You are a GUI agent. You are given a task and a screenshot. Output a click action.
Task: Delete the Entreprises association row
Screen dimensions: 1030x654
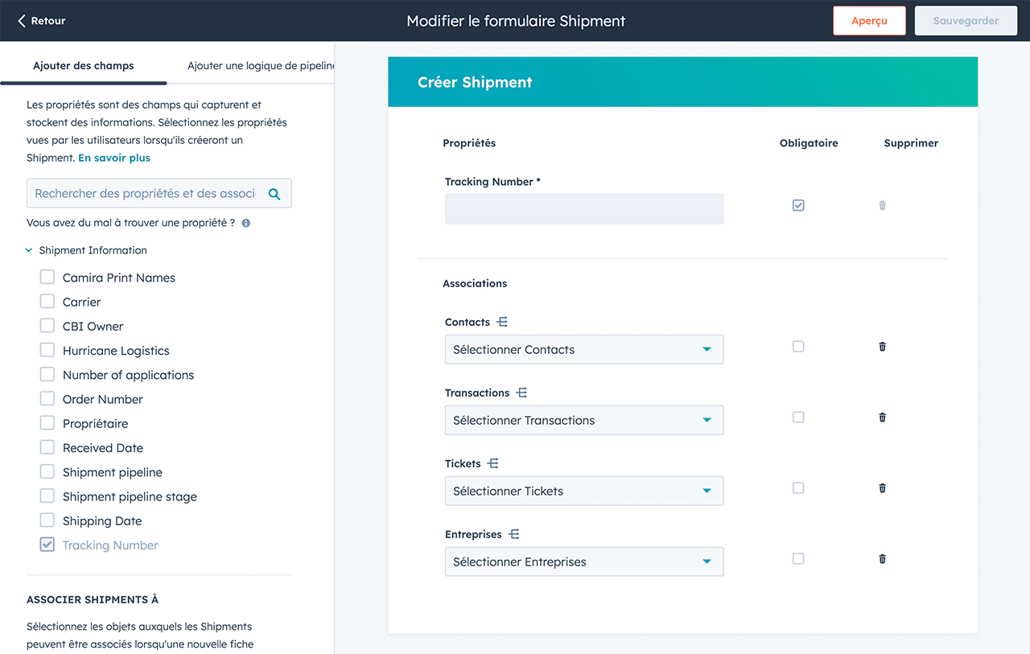tap(882, 559)
